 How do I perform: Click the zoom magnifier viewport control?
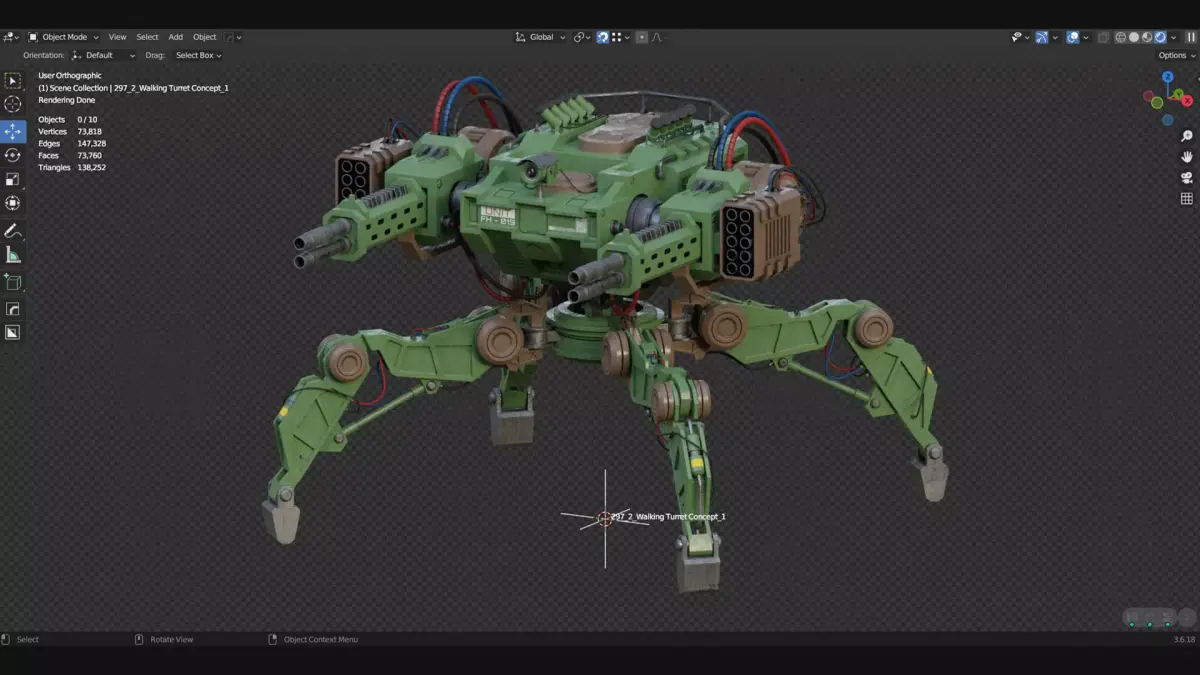pyautogui.click(x=1187, y=136)
